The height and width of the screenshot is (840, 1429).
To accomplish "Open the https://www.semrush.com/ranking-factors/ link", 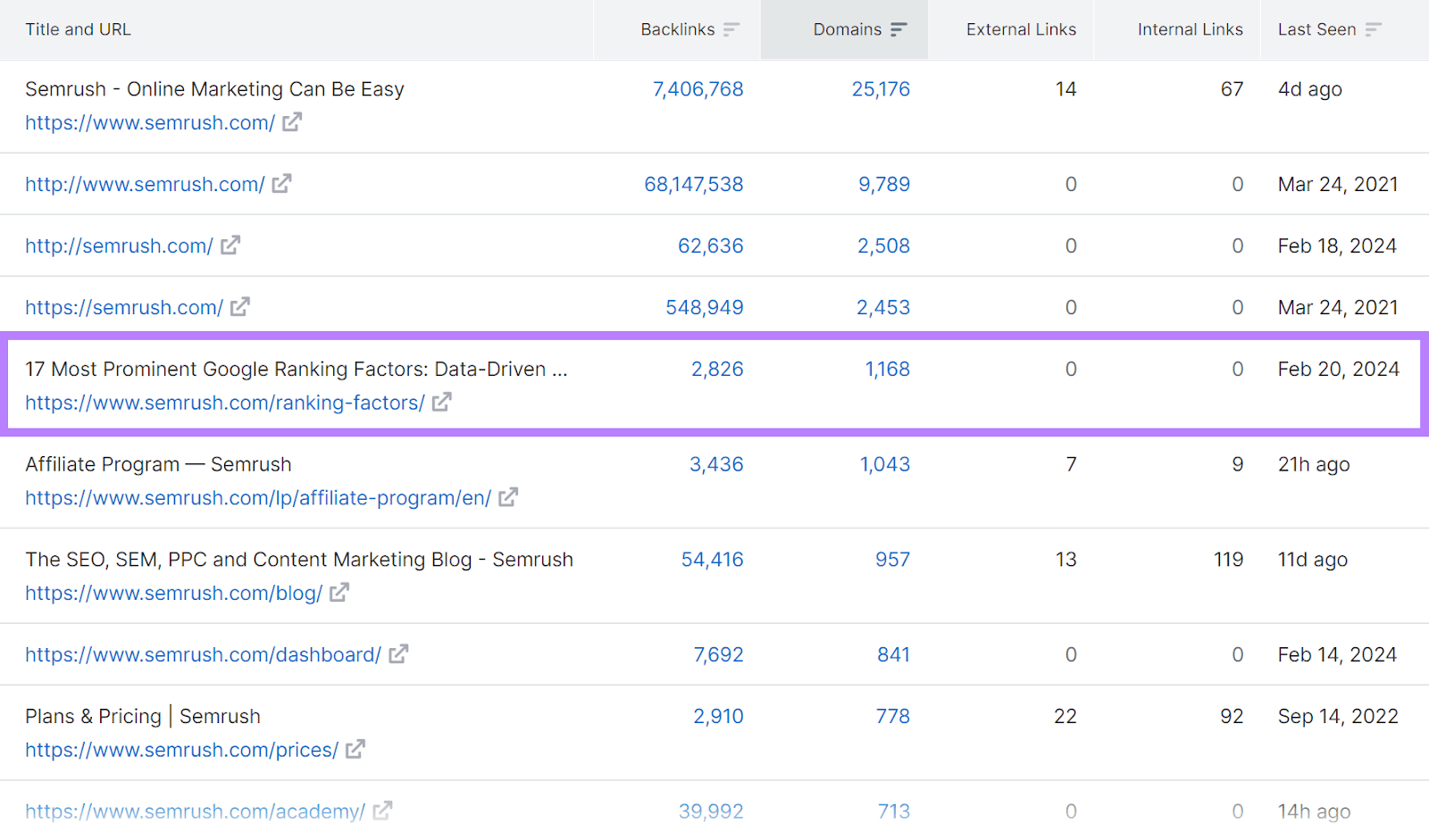I will [x=225, y=403].
